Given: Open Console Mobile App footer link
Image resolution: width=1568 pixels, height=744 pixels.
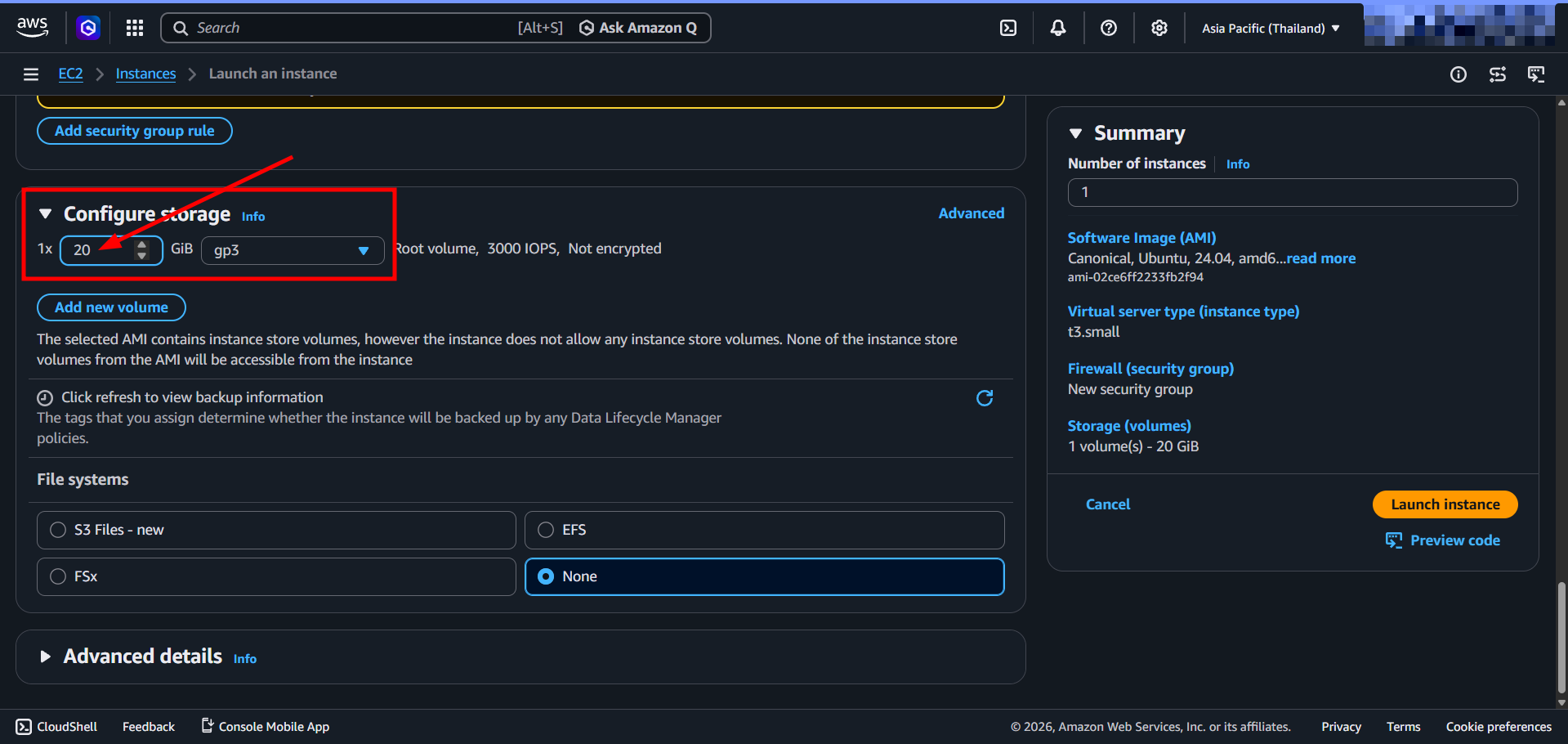Looking at the screenshot, I should [266, 727].
